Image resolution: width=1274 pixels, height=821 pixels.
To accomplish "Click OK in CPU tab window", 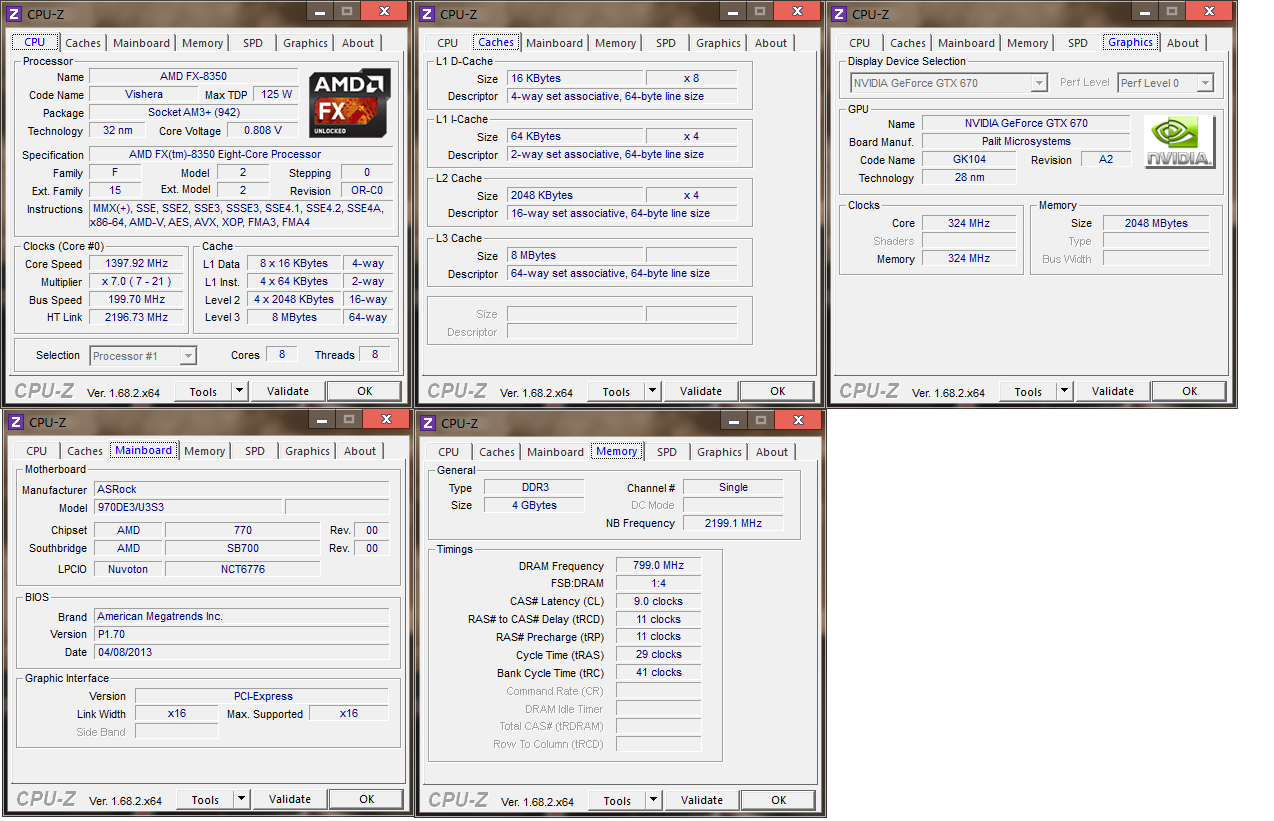I will [365, 391].
